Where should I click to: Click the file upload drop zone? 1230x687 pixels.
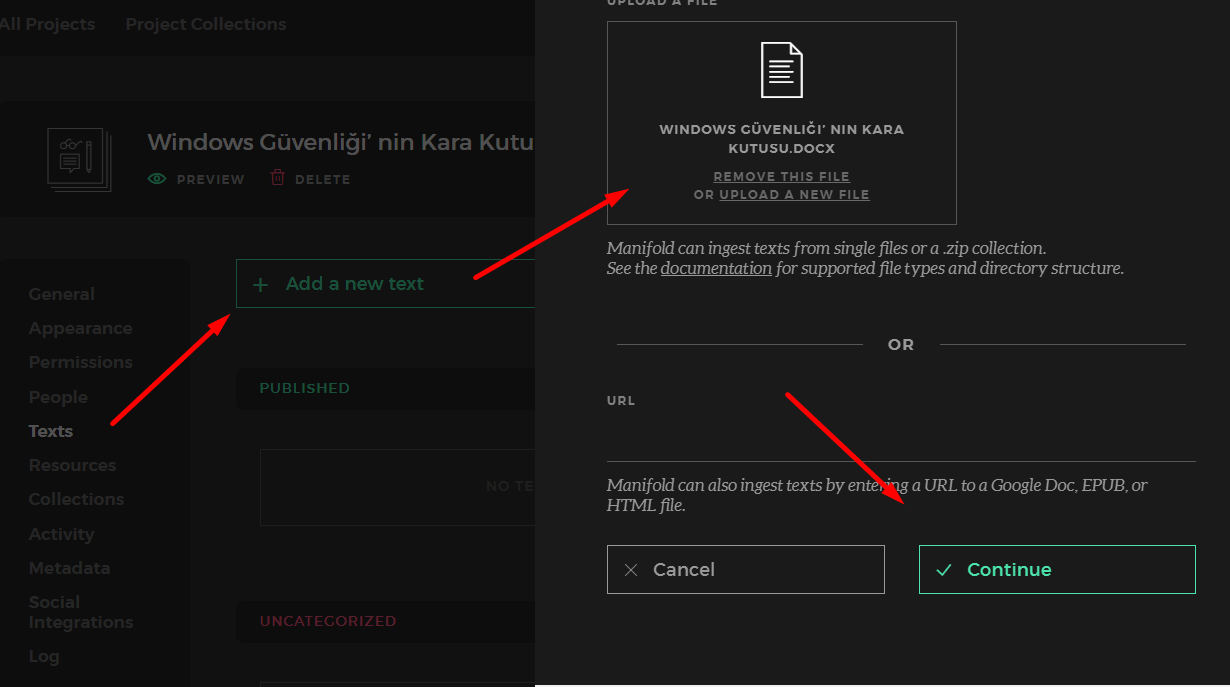[x=781, y=123]
